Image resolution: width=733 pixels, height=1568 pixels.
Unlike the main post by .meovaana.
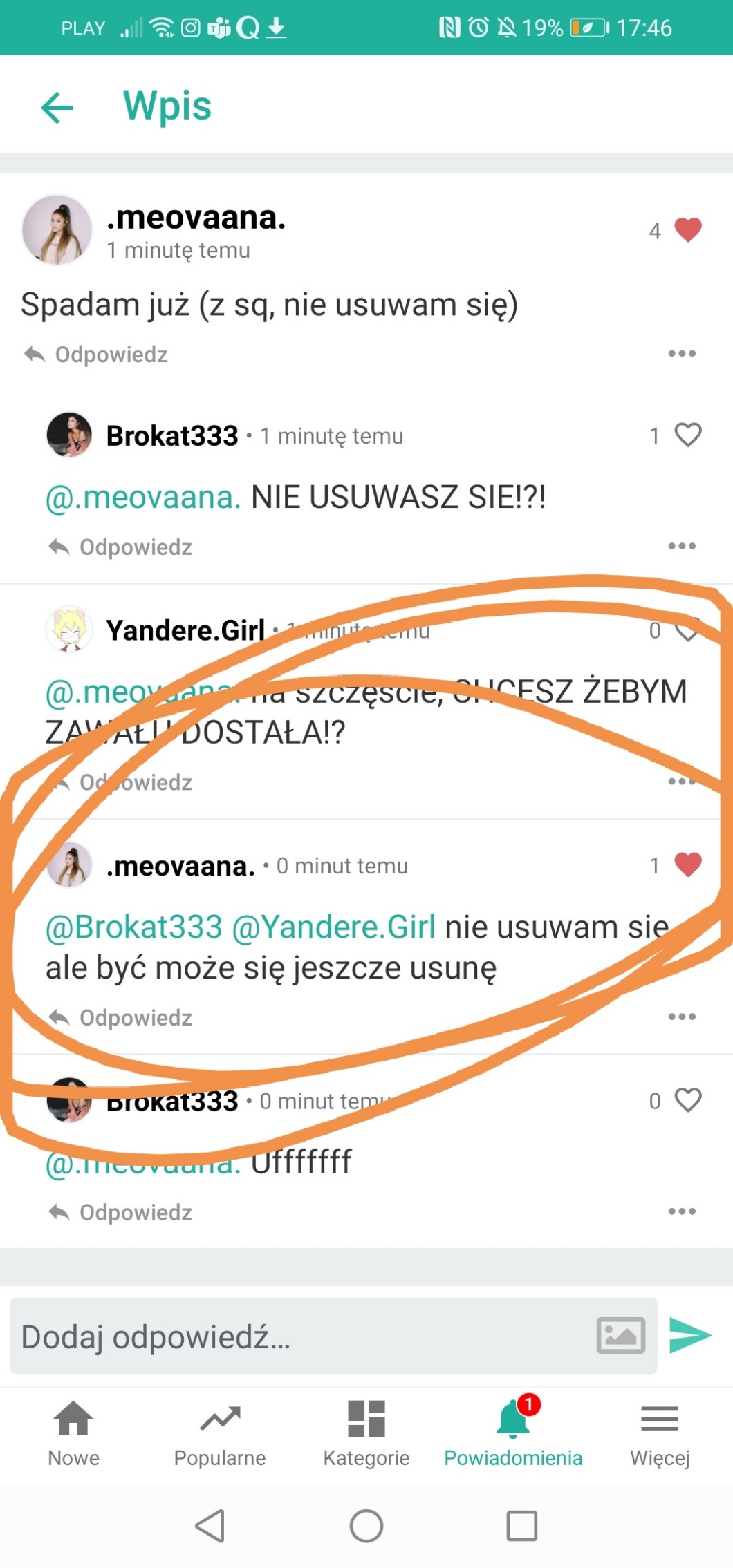tap(688, 230)
